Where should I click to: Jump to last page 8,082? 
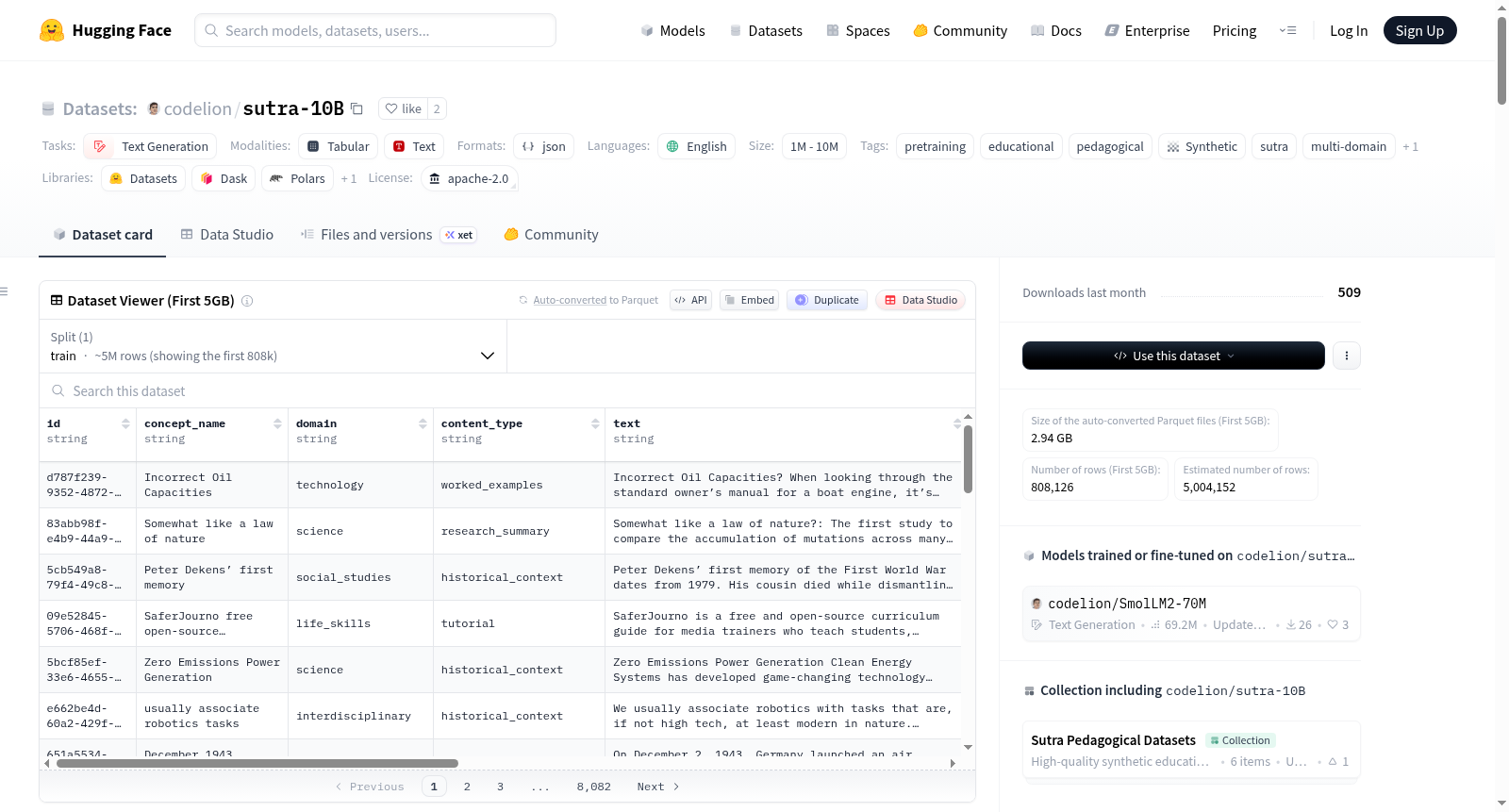coord(594,787)
